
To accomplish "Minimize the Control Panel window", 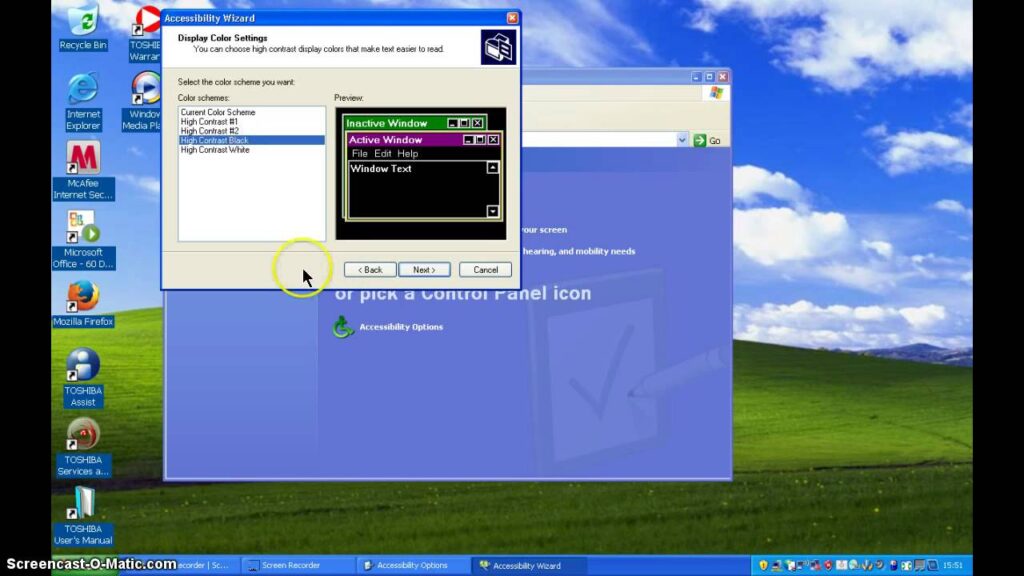I will click(x=696, y=77).
